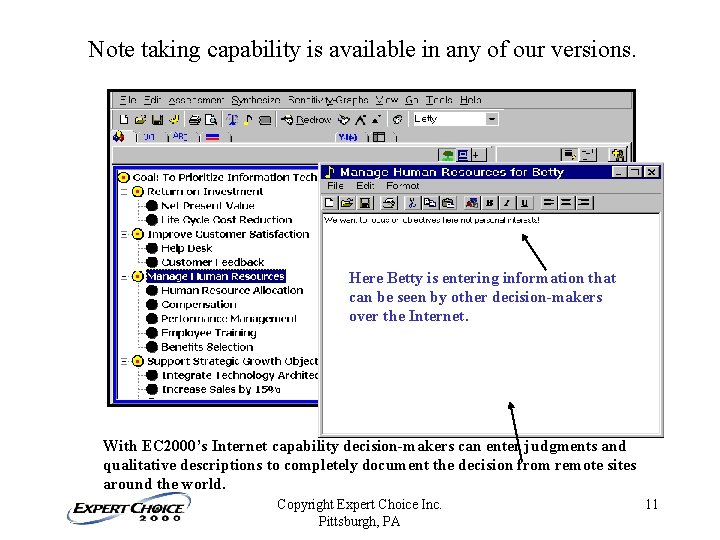Image resolution: width=720 pixels, height=540 pixels.
Task: Select Employee Training tree item
Action: click(x=208, y=333)
